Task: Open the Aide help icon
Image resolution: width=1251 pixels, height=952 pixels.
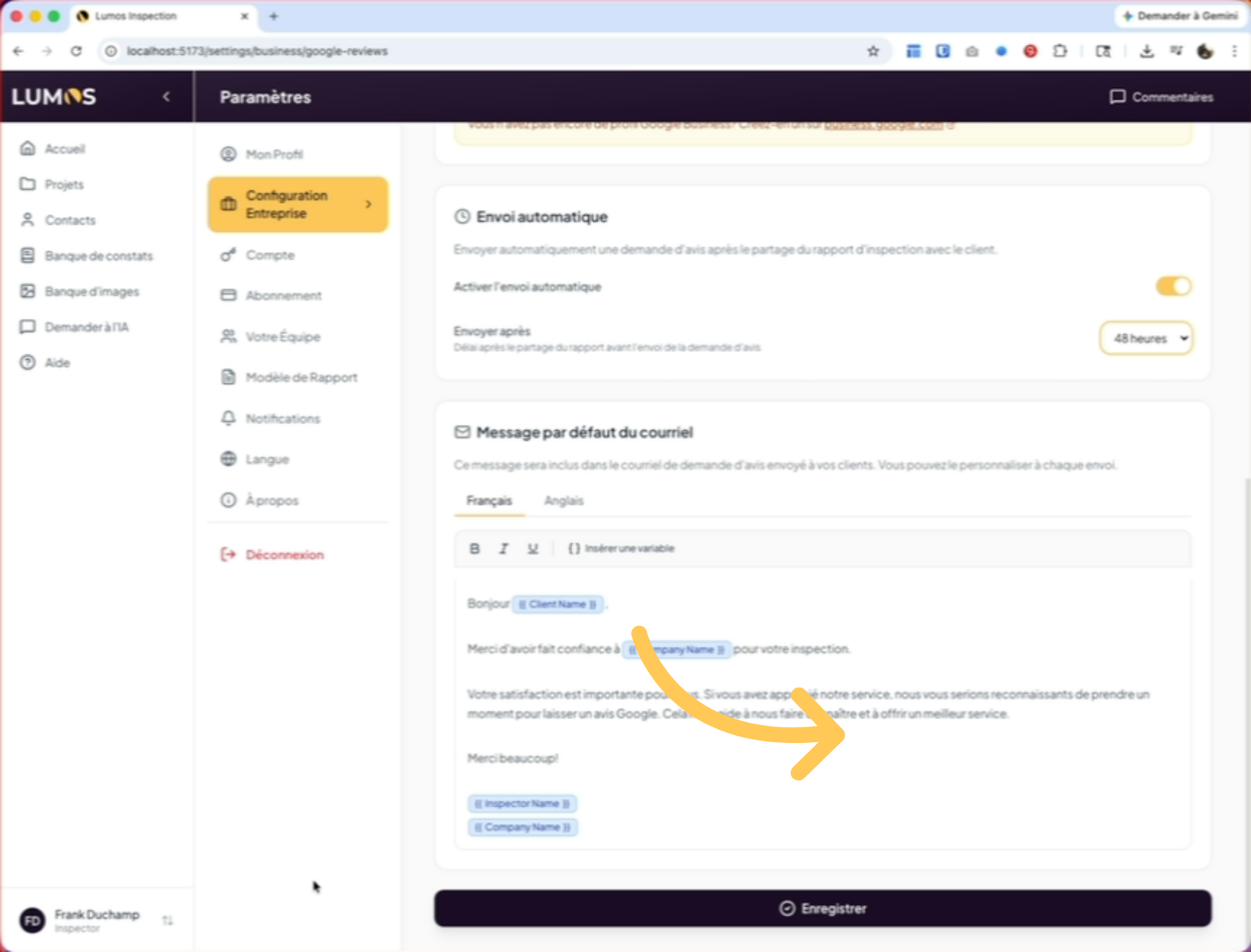Action: (x=28, y=362)
